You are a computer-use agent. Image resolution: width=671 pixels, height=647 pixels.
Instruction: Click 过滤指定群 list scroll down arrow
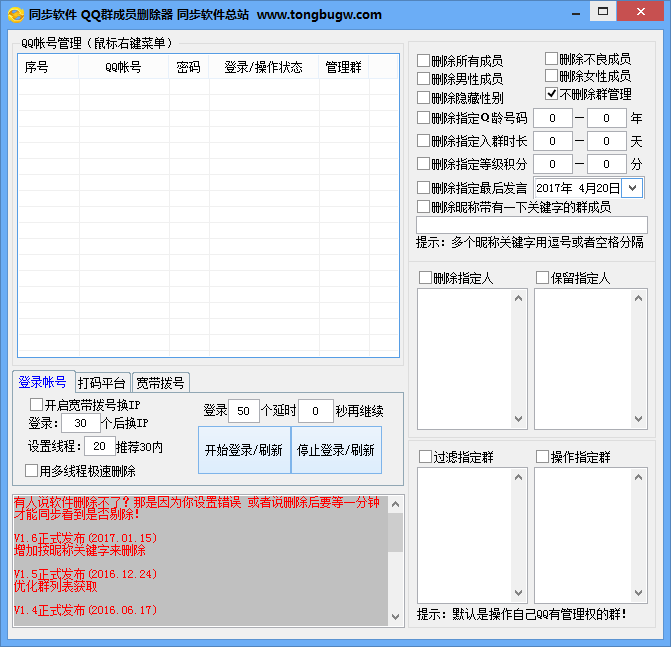[519, 593]
